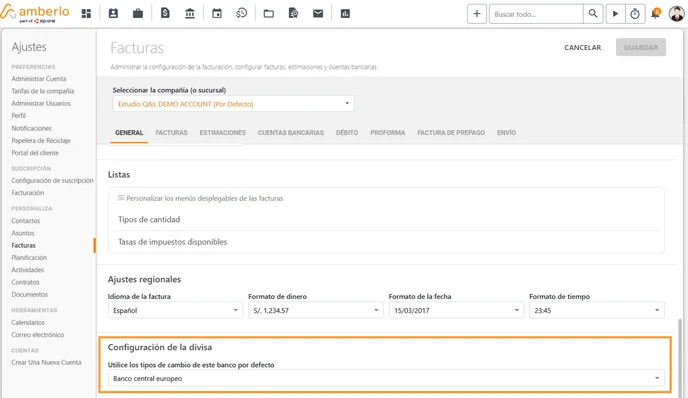Switch to the FACTURAS tab
The height and width of the screenshot is (398, 688).
[172, 133]
